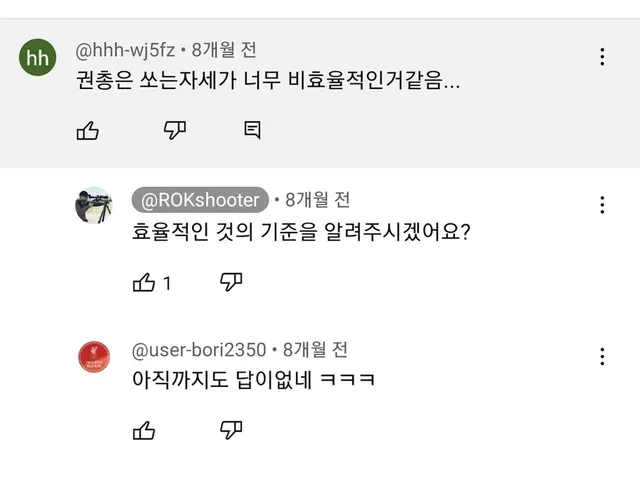Screen dimensions: 640x498
Task: Click the '8개월 전' timestamp on @user-bori2350 reply
Action: 315,349
